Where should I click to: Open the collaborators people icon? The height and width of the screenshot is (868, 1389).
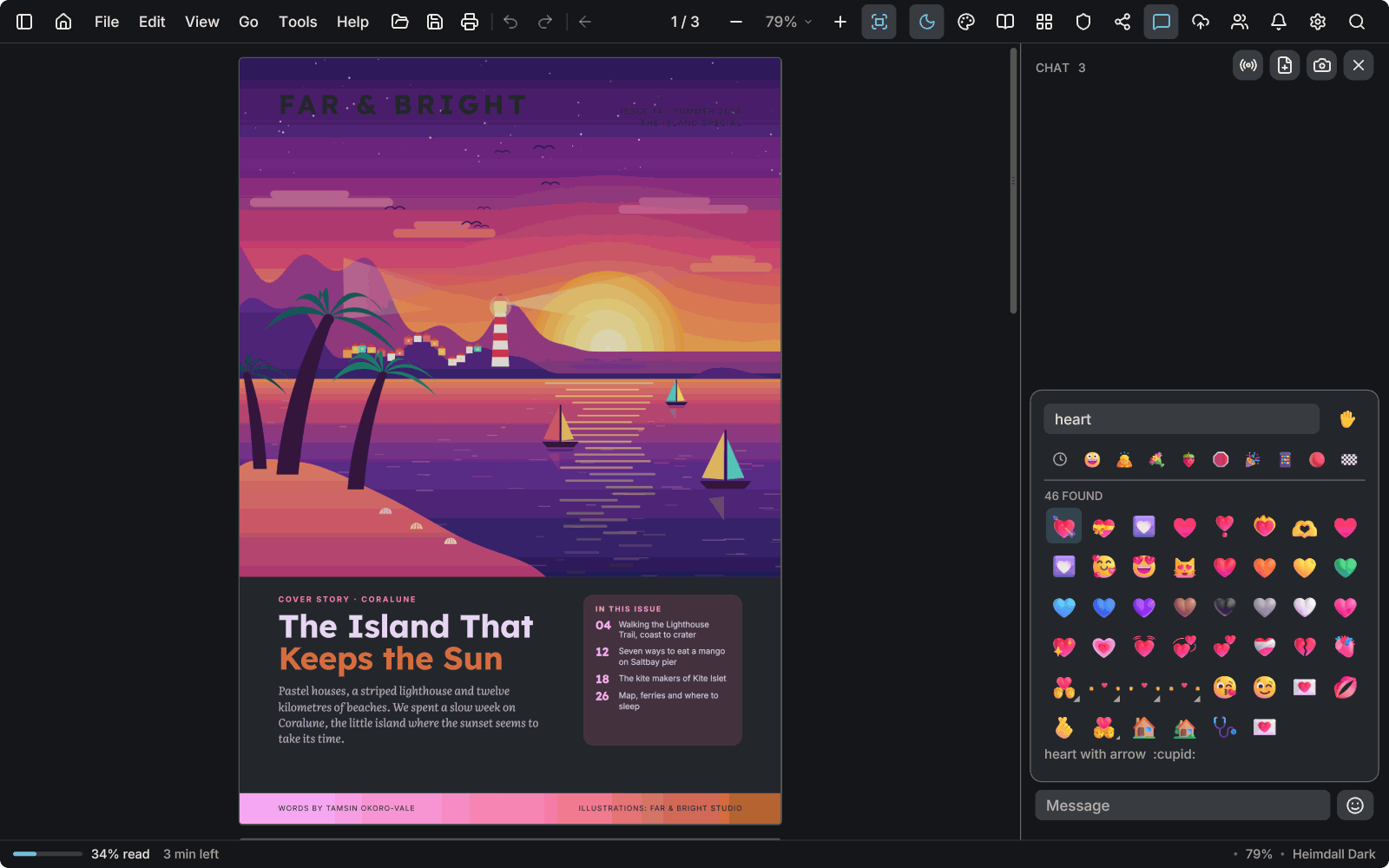[1240, 22]
